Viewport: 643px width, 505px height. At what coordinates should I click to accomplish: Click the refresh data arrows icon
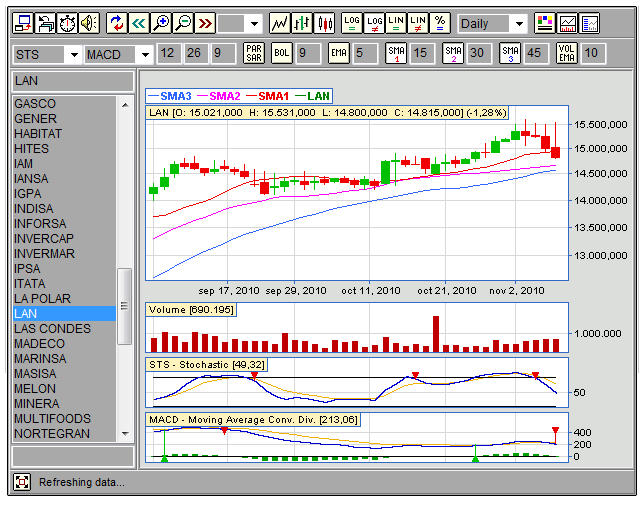coord(117,23)
